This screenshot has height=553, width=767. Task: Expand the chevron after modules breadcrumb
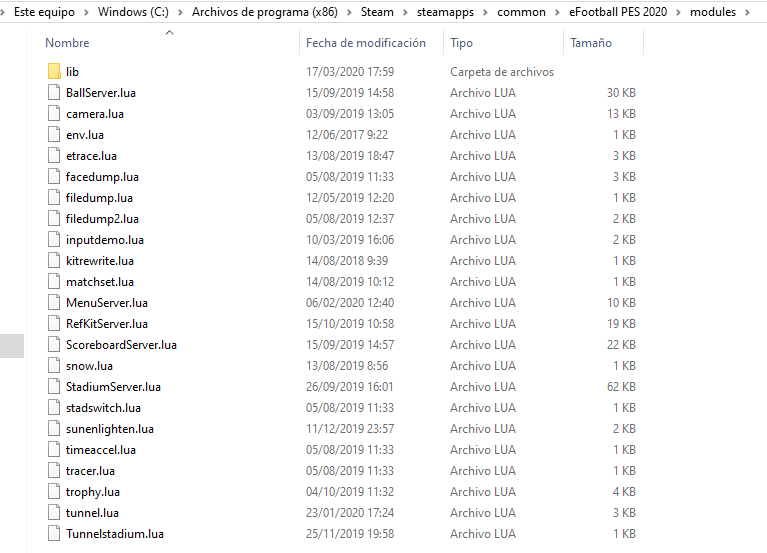pos(747,12)
